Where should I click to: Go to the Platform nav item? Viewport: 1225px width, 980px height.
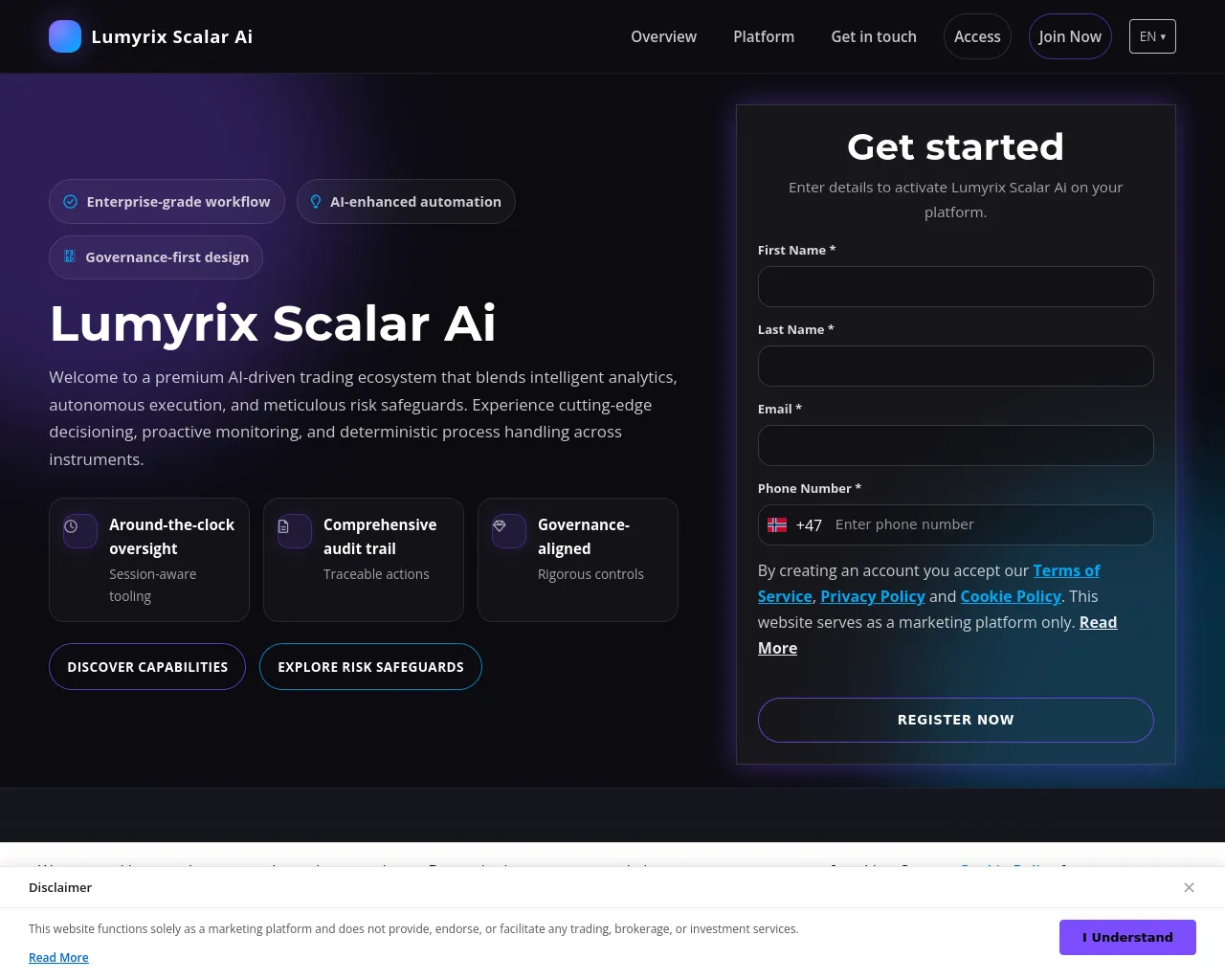point(764,36)
